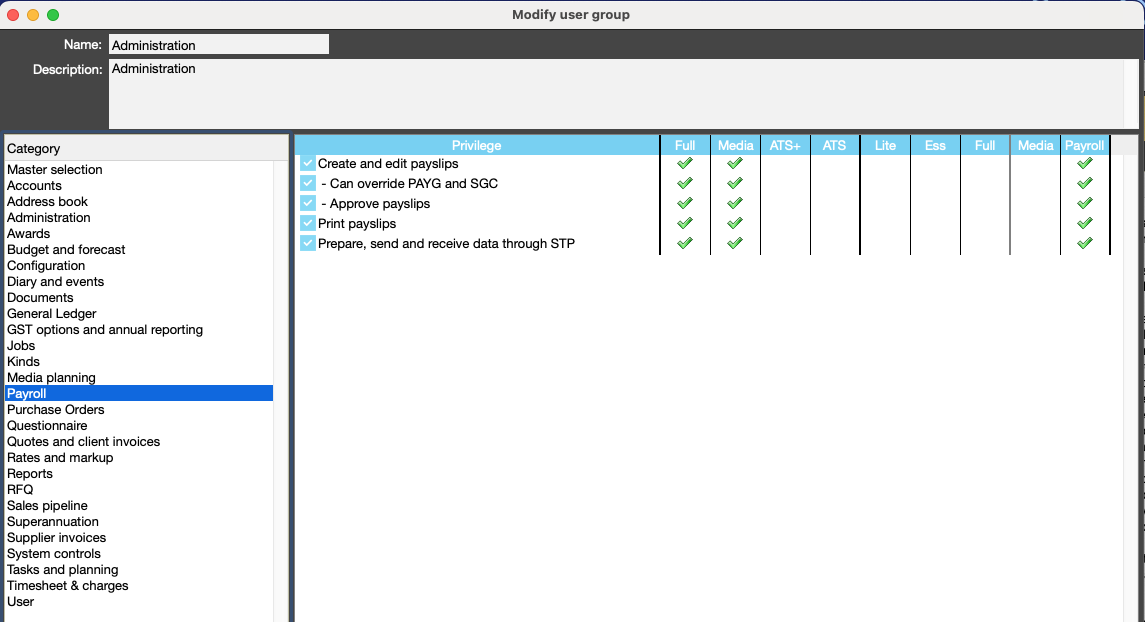Click Full checkmark for Approve payslips
The image size is (1145, 622).
684,203
